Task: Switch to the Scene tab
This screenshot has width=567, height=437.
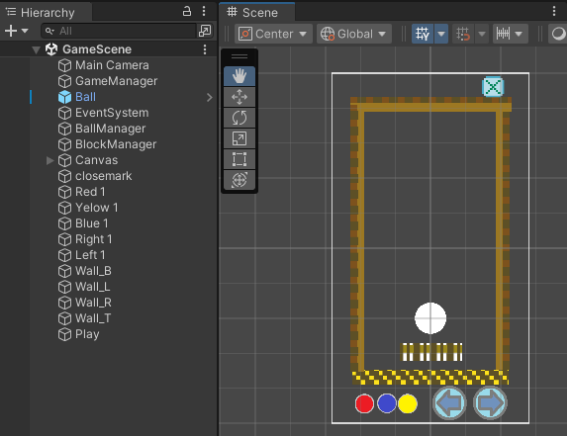Action: (257, 13)
